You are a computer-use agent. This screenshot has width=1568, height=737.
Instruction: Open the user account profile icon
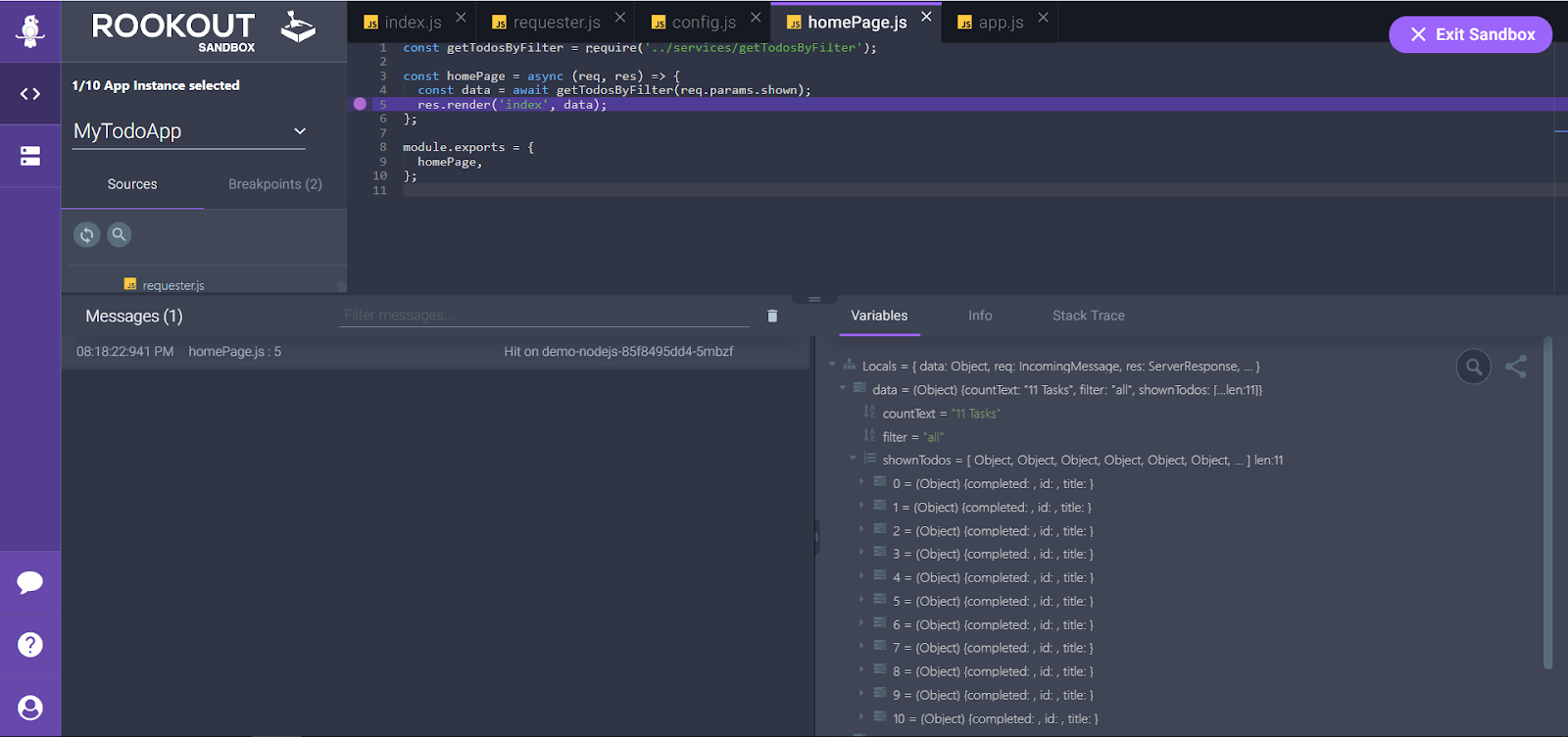(x=30, y=708)
